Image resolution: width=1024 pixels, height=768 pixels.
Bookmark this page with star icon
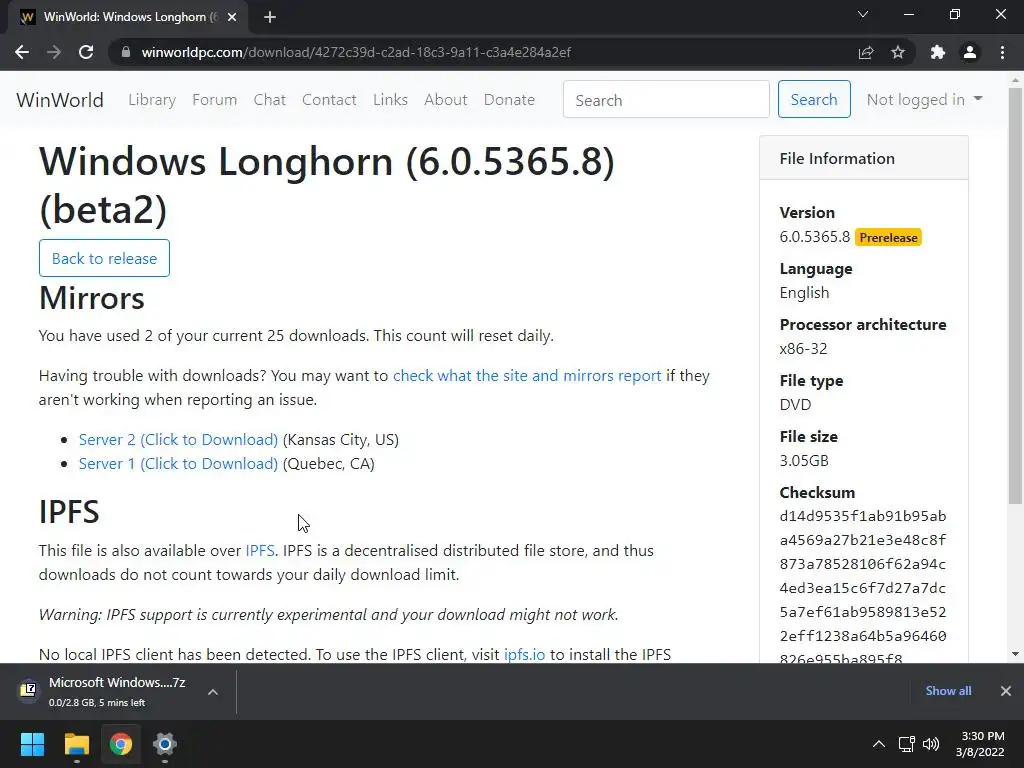tap(898, 52)
